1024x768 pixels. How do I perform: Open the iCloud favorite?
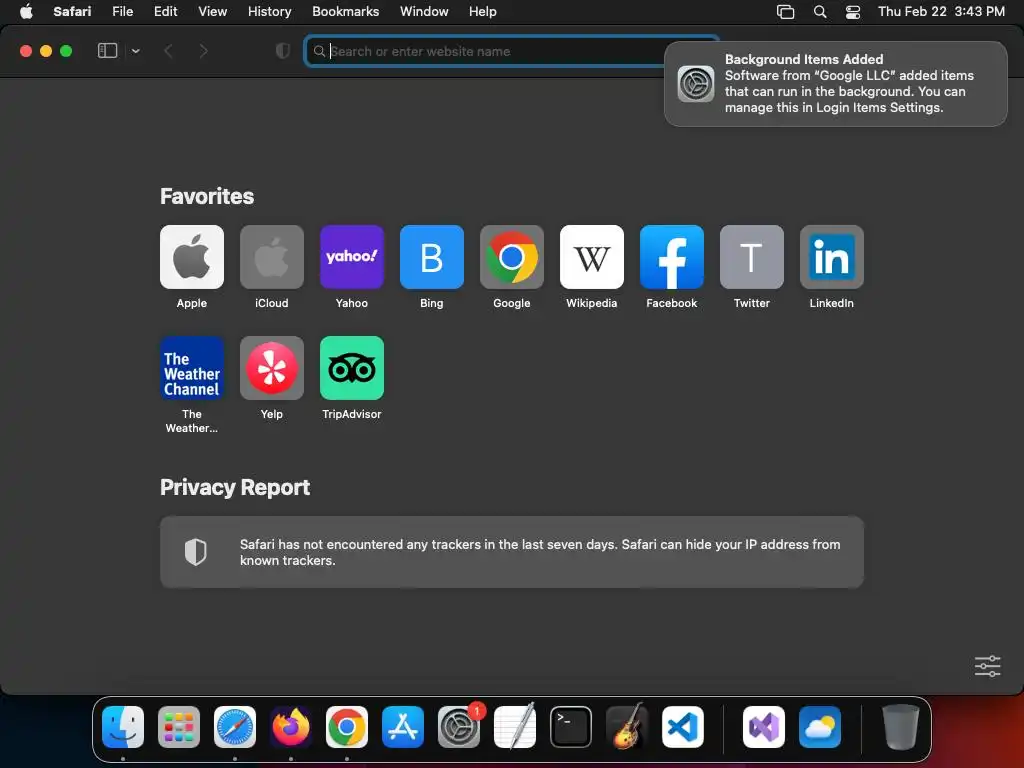[272, 257]
